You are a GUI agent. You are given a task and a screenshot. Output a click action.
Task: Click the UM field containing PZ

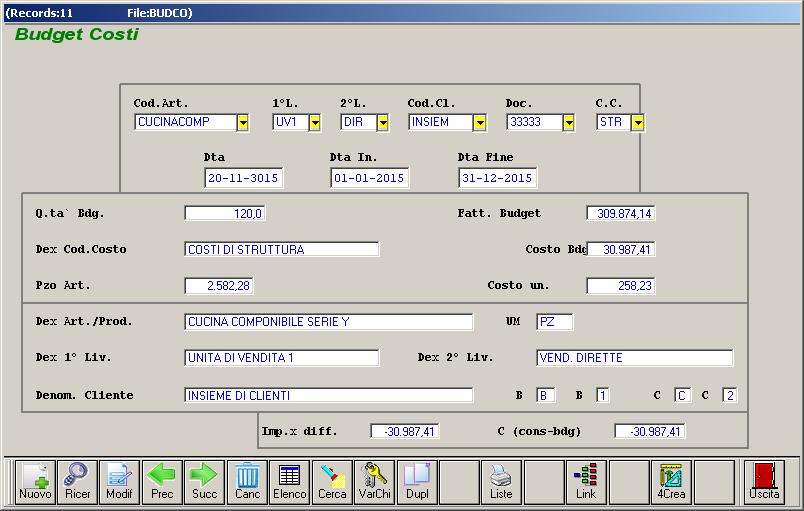554,322
